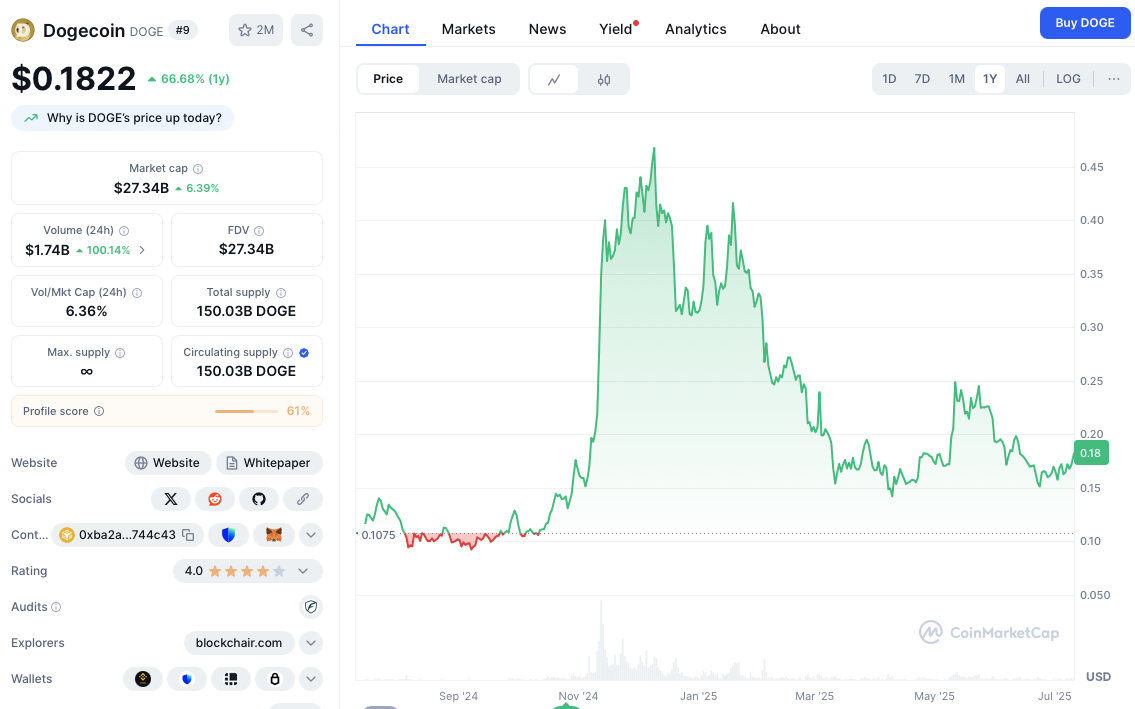Open chart more options ellipsis menu
Image resolution: width=1135 pixels, height=709 pixels.
(1114, 79)
